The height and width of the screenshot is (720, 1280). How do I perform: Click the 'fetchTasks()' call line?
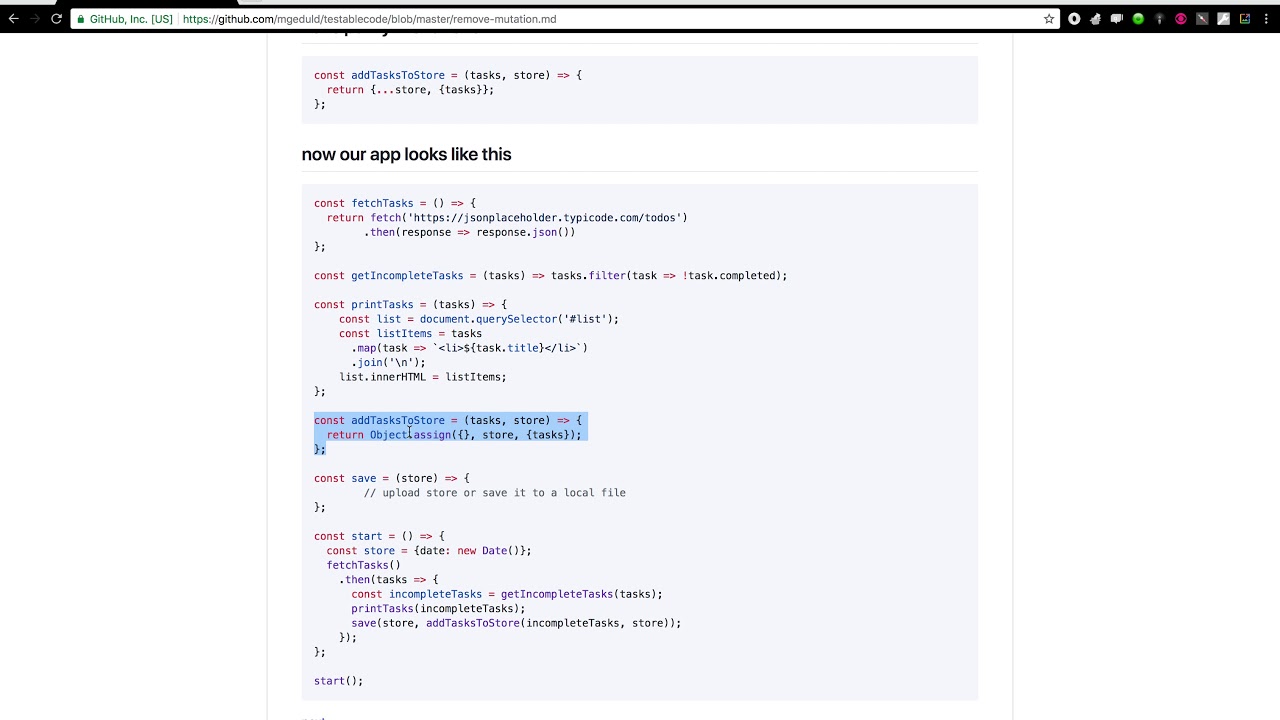(363, 565)
